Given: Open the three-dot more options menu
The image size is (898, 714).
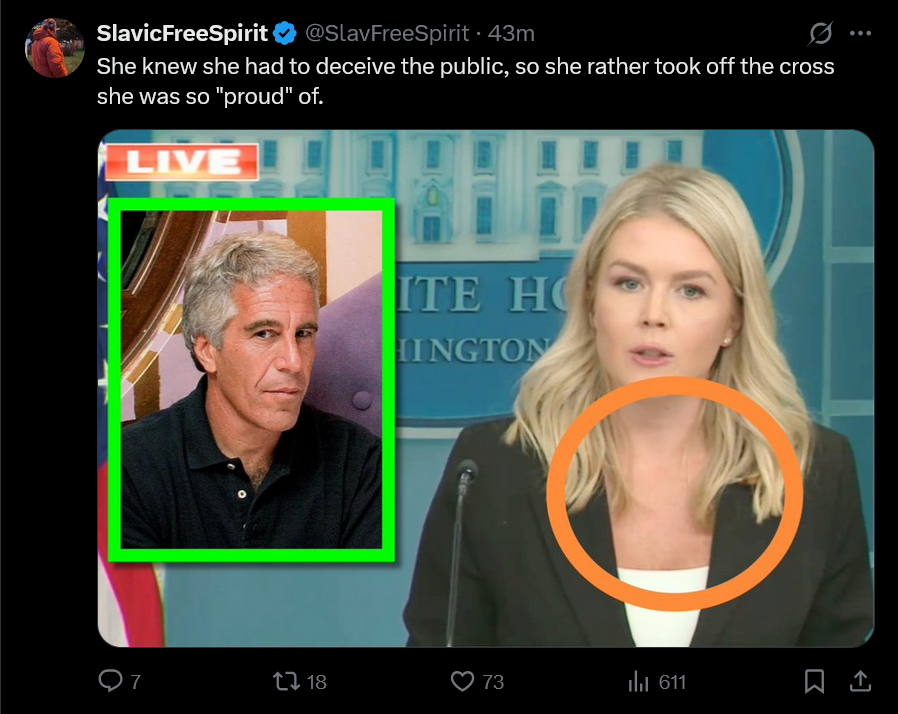Looking at the screenshot, I should (x=860, y=33).
